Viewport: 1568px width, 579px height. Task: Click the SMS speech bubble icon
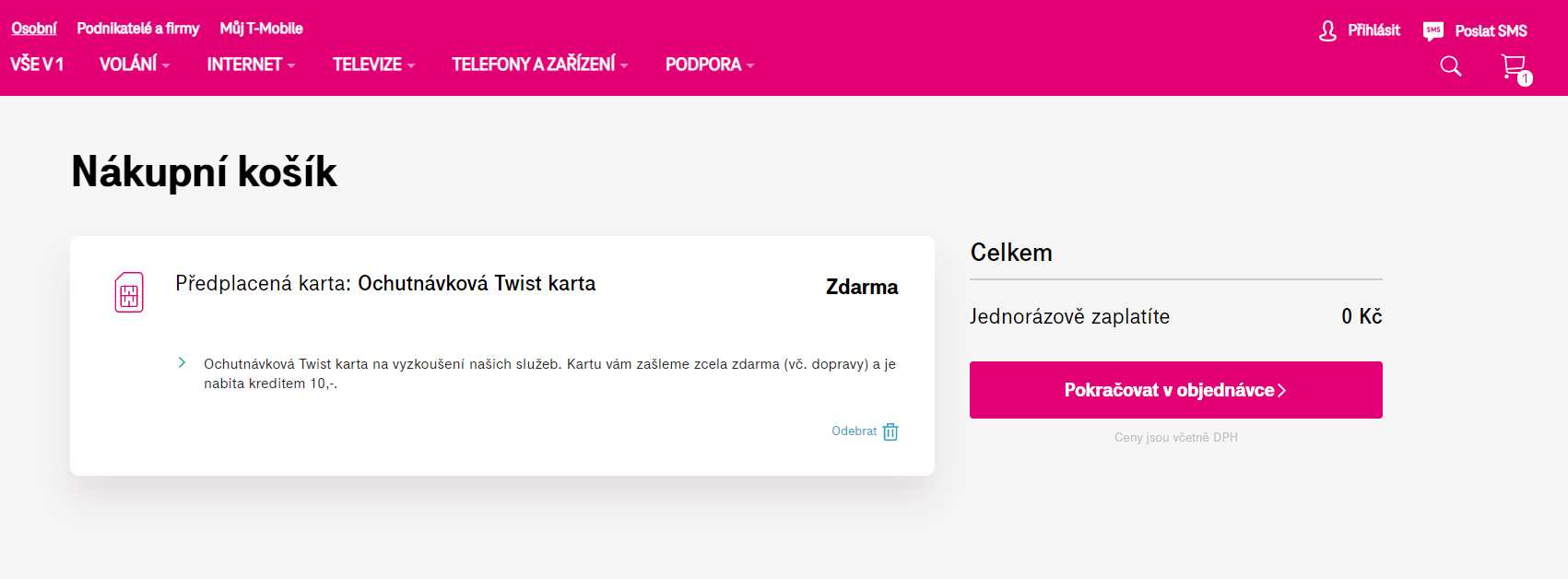(1433, 31)
